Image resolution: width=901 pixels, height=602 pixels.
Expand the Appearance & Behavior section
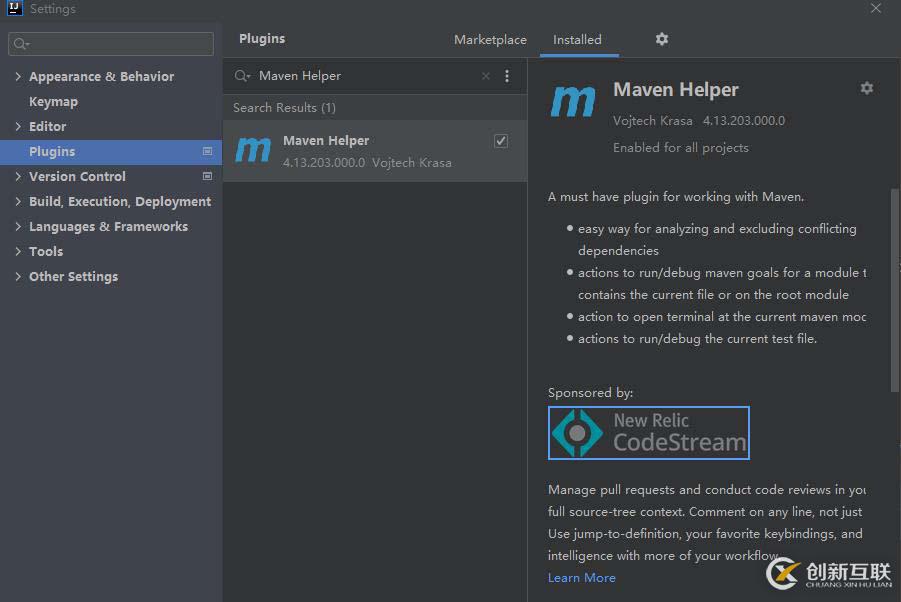(x=18, y=76)
